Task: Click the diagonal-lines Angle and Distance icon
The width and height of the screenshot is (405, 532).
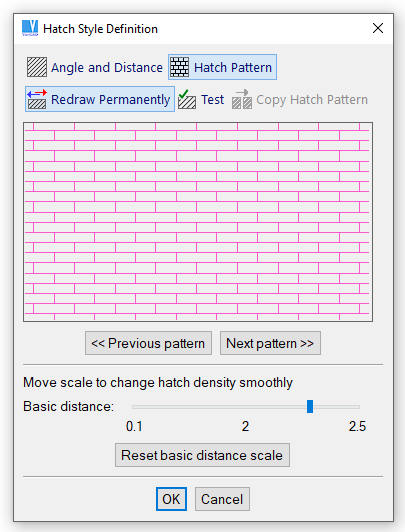Action: click(37, 67)
